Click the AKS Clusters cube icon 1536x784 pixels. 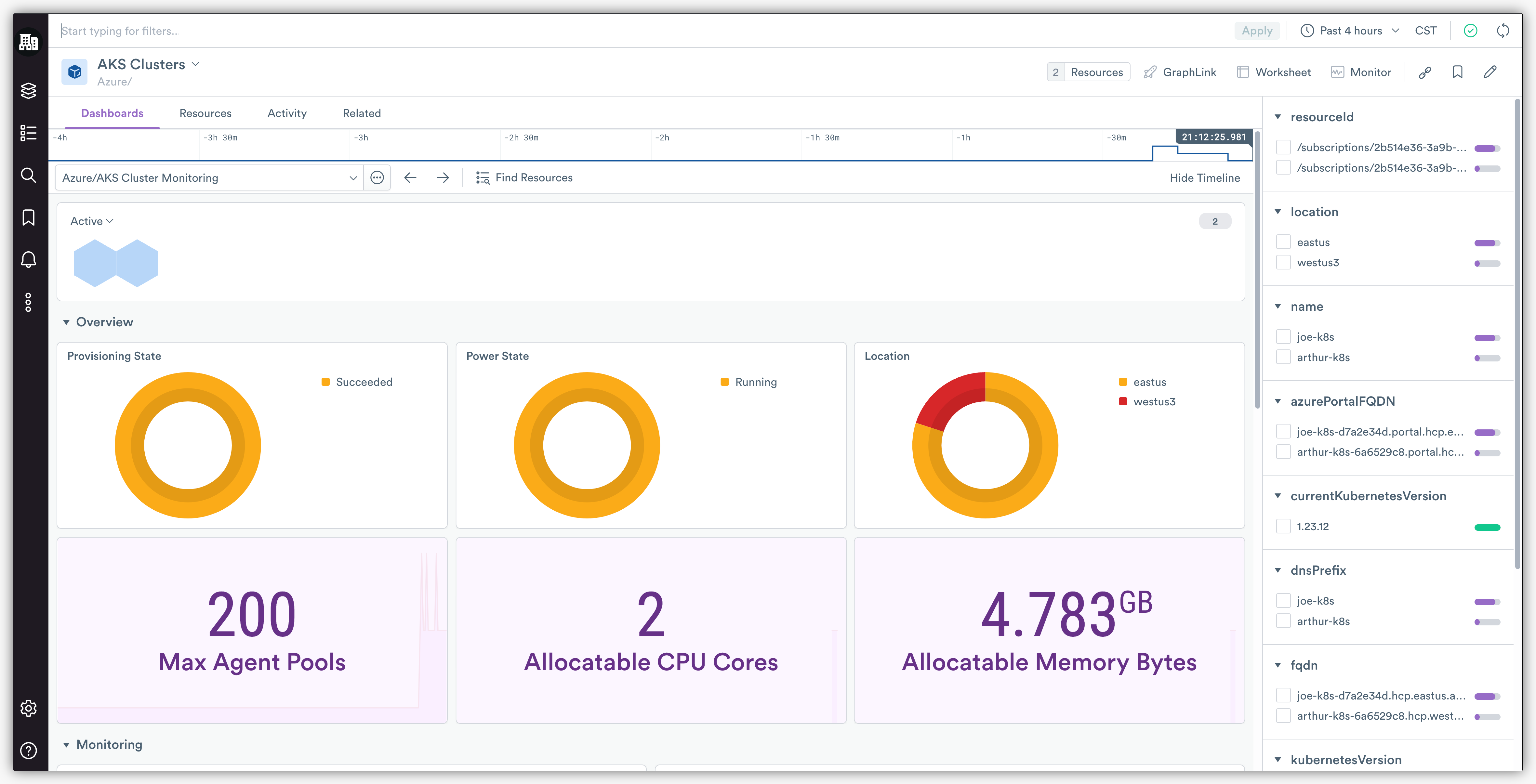(74, 72)
